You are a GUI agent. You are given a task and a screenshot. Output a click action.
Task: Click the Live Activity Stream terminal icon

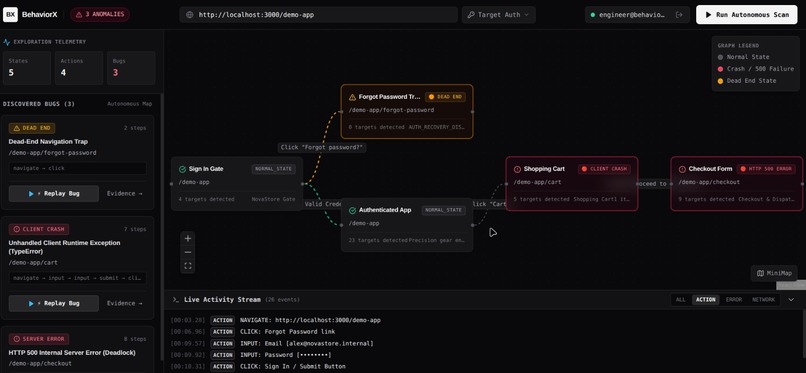(x=176, y=300)
